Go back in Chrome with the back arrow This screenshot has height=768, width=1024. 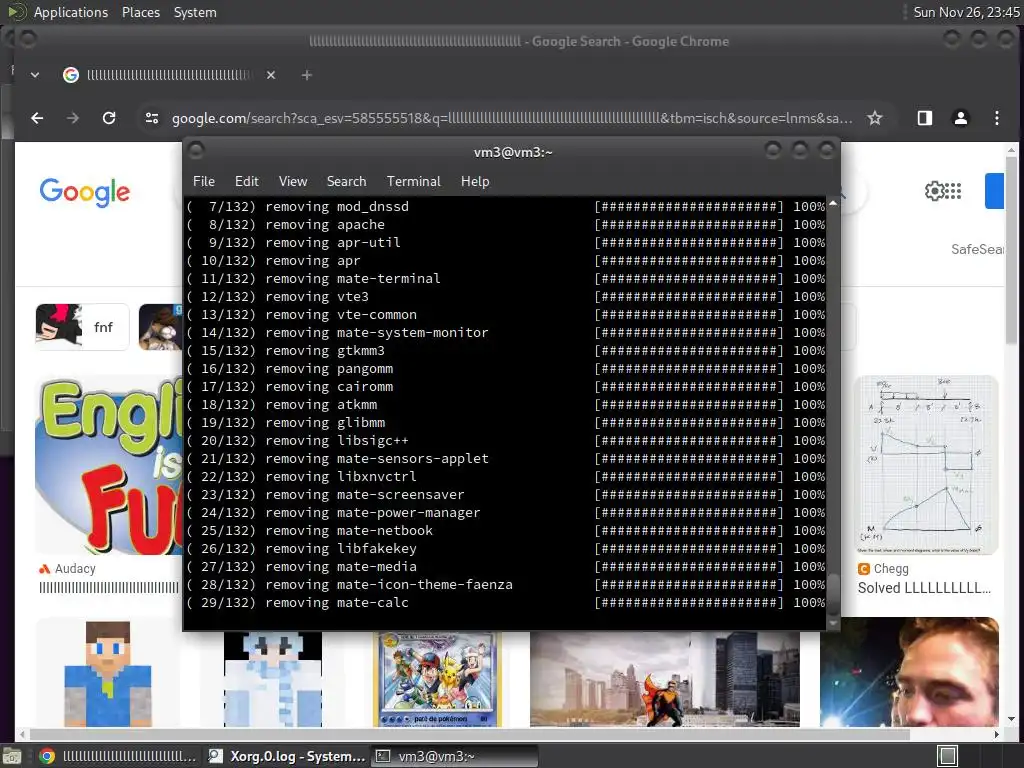[37, 118]
